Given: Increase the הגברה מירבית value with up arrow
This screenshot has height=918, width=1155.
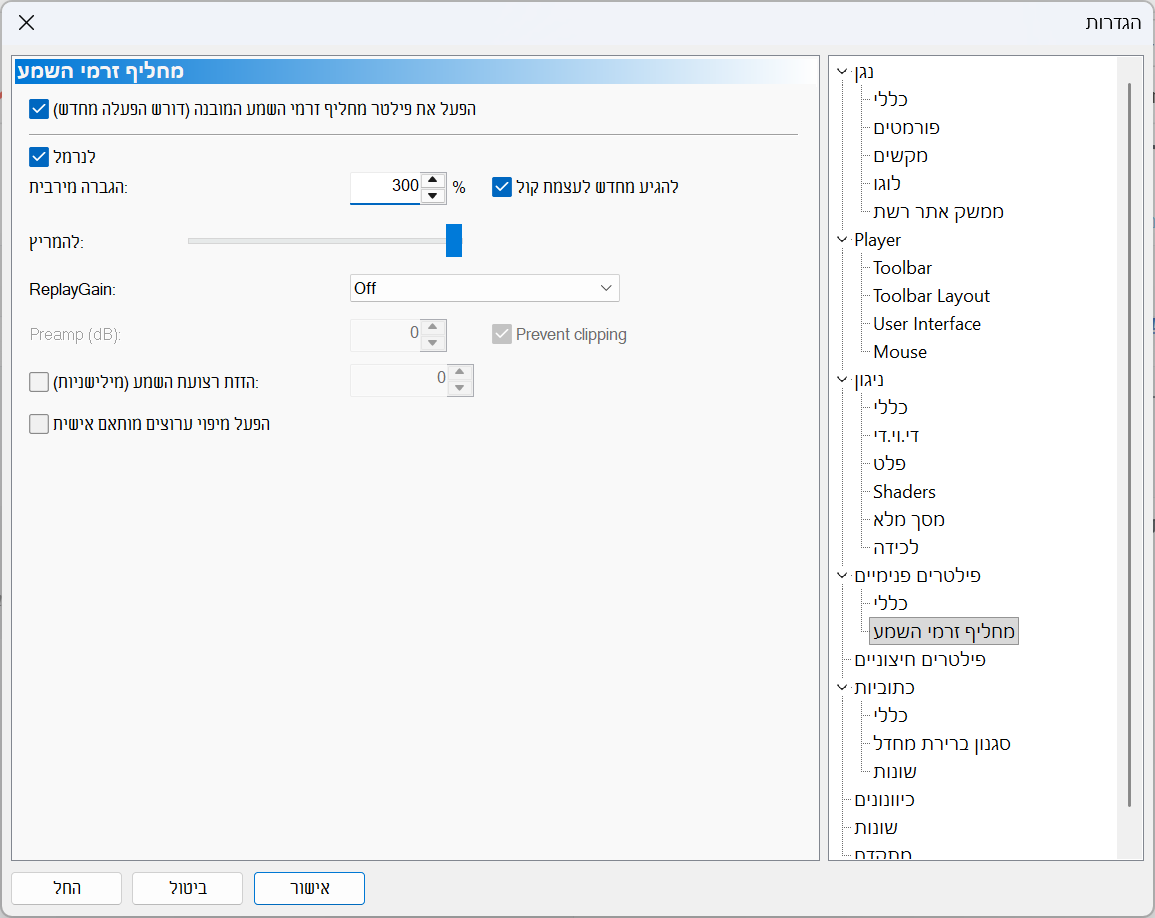Looking at the screenshot, I should tap(433, 180).
